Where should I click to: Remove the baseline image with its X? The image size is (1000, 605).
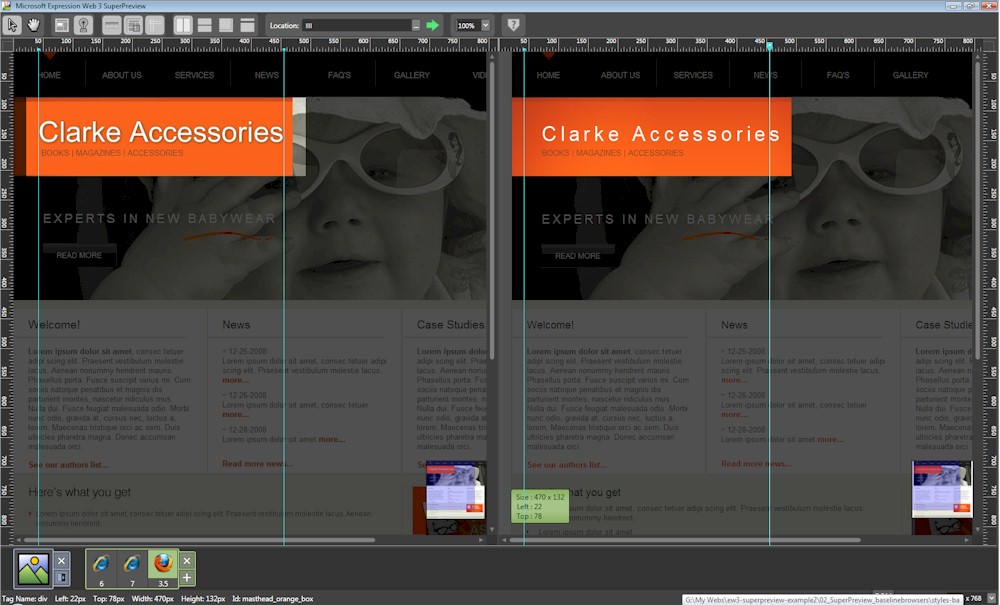[x=61, y=561]
